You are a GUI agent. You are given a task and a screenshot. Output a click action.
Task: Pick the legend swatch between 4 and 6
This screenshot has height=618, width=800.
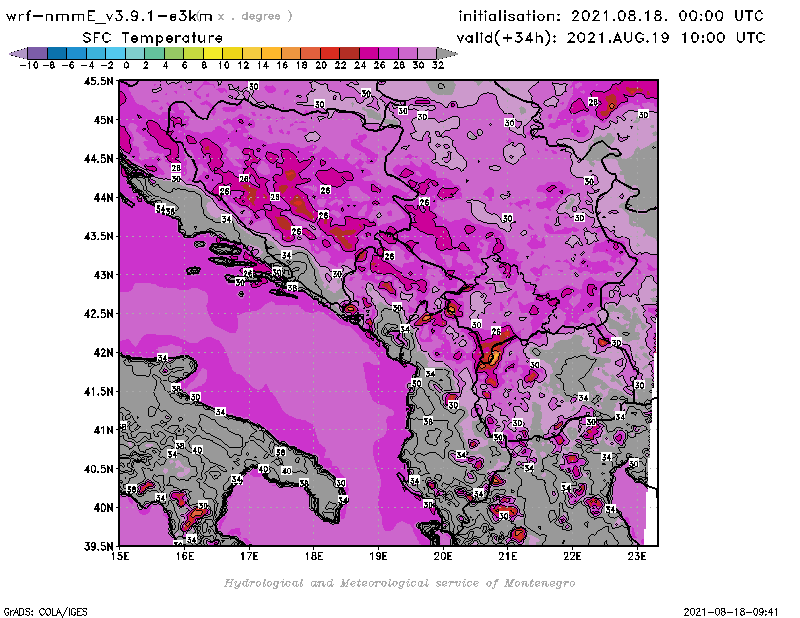[x=174, y=53]
